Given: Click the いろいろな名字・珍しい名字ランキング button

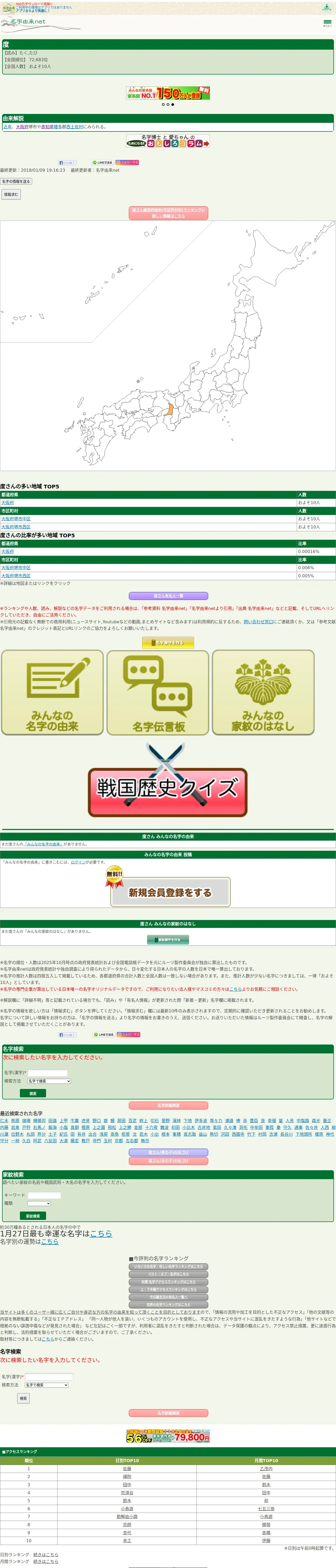Looking at the screenshot, I should point(168,1267).
